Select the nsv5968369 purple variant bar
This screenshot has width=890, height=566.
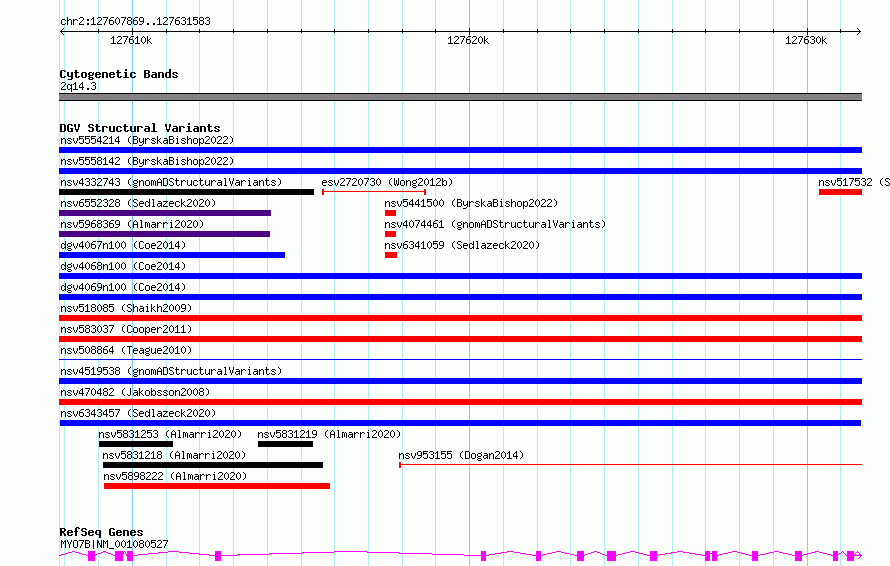[165, 234]
